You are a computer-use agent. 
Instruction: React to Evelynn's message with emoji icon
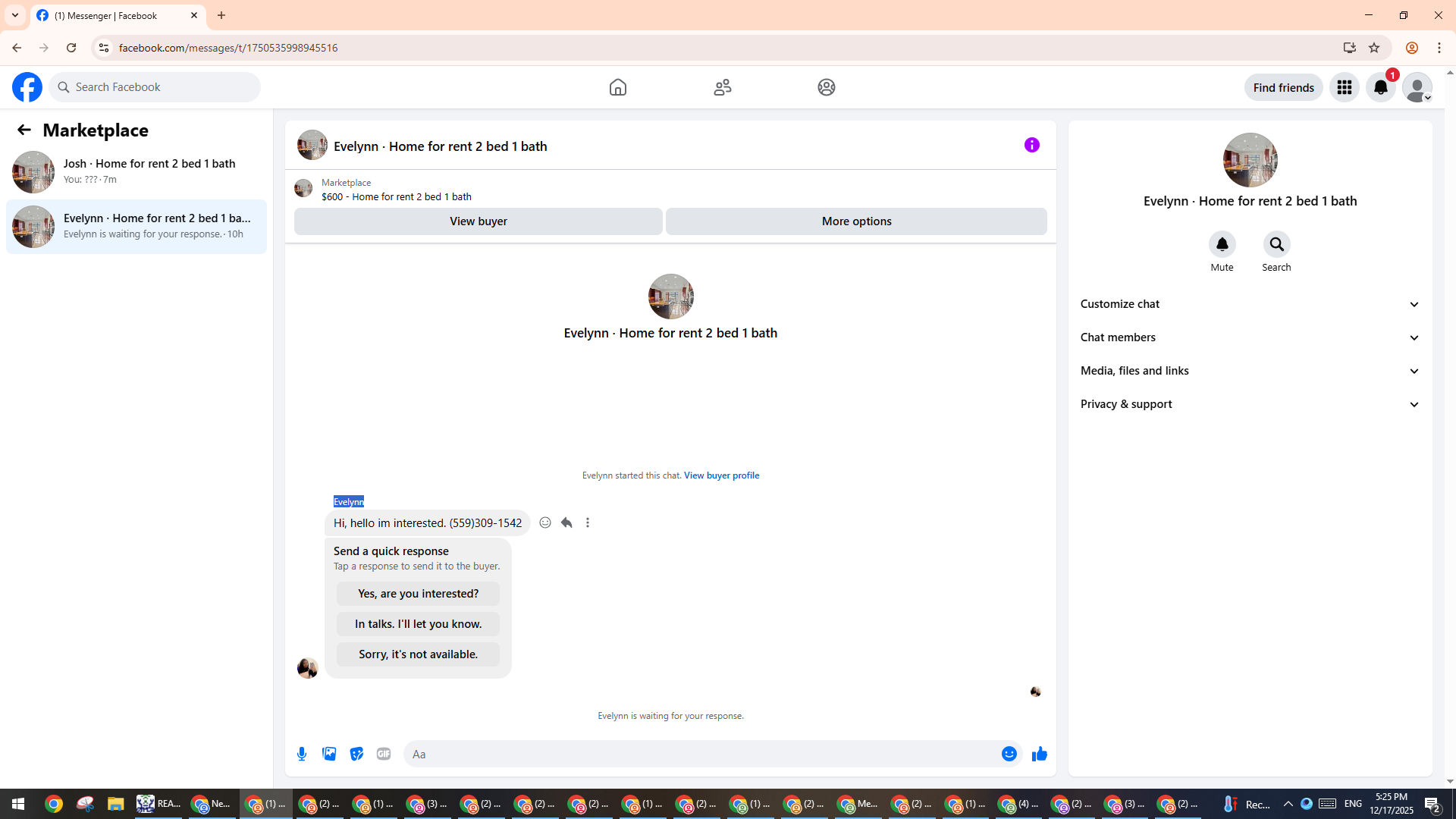click(x=545, y=522)
